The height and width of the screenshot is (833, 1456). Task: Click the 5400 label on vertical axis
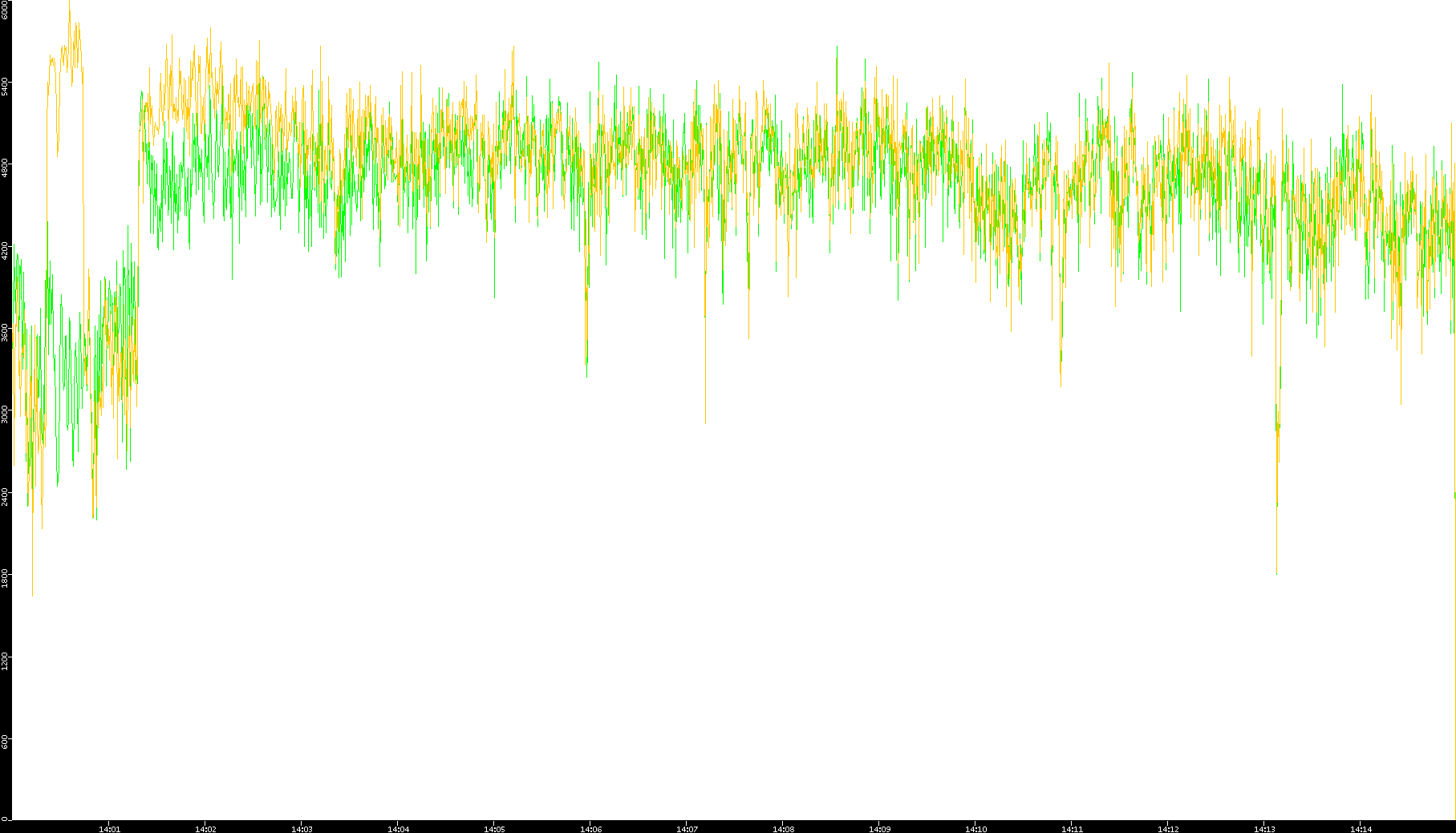tap(6, 87)
